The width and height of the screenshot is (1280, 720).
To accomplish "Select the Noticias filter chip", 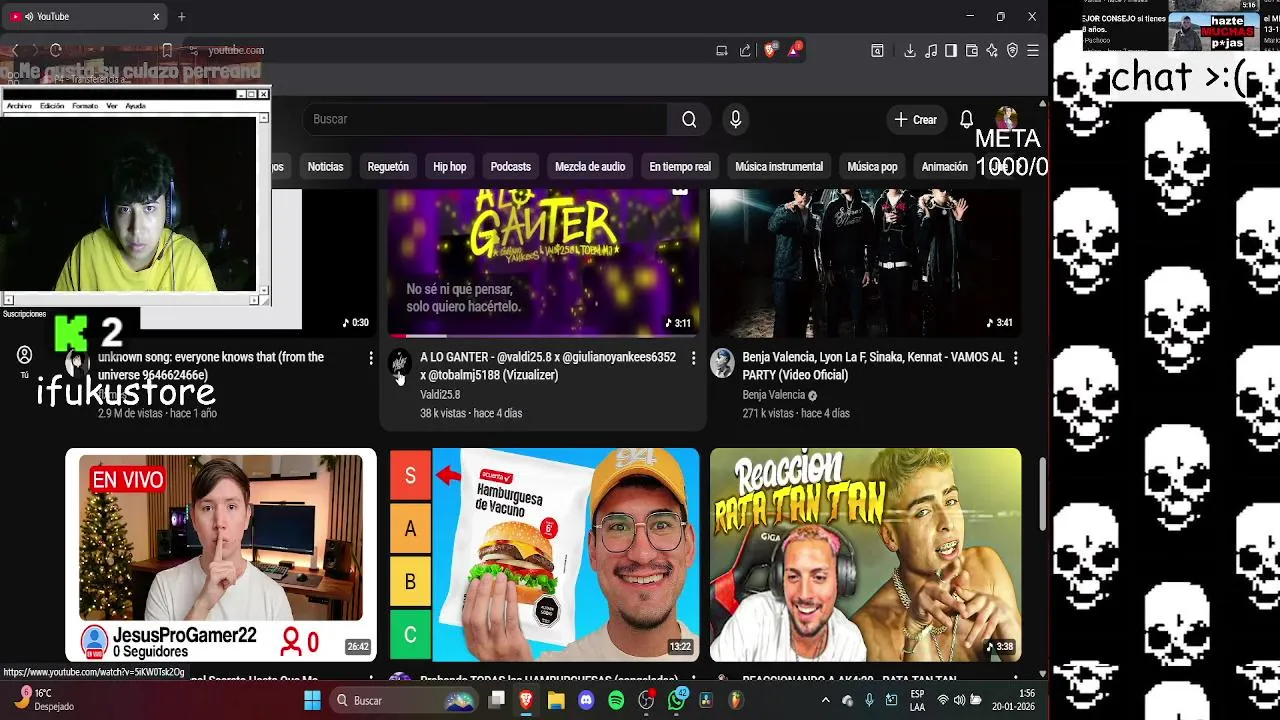I will coord(325,167).
